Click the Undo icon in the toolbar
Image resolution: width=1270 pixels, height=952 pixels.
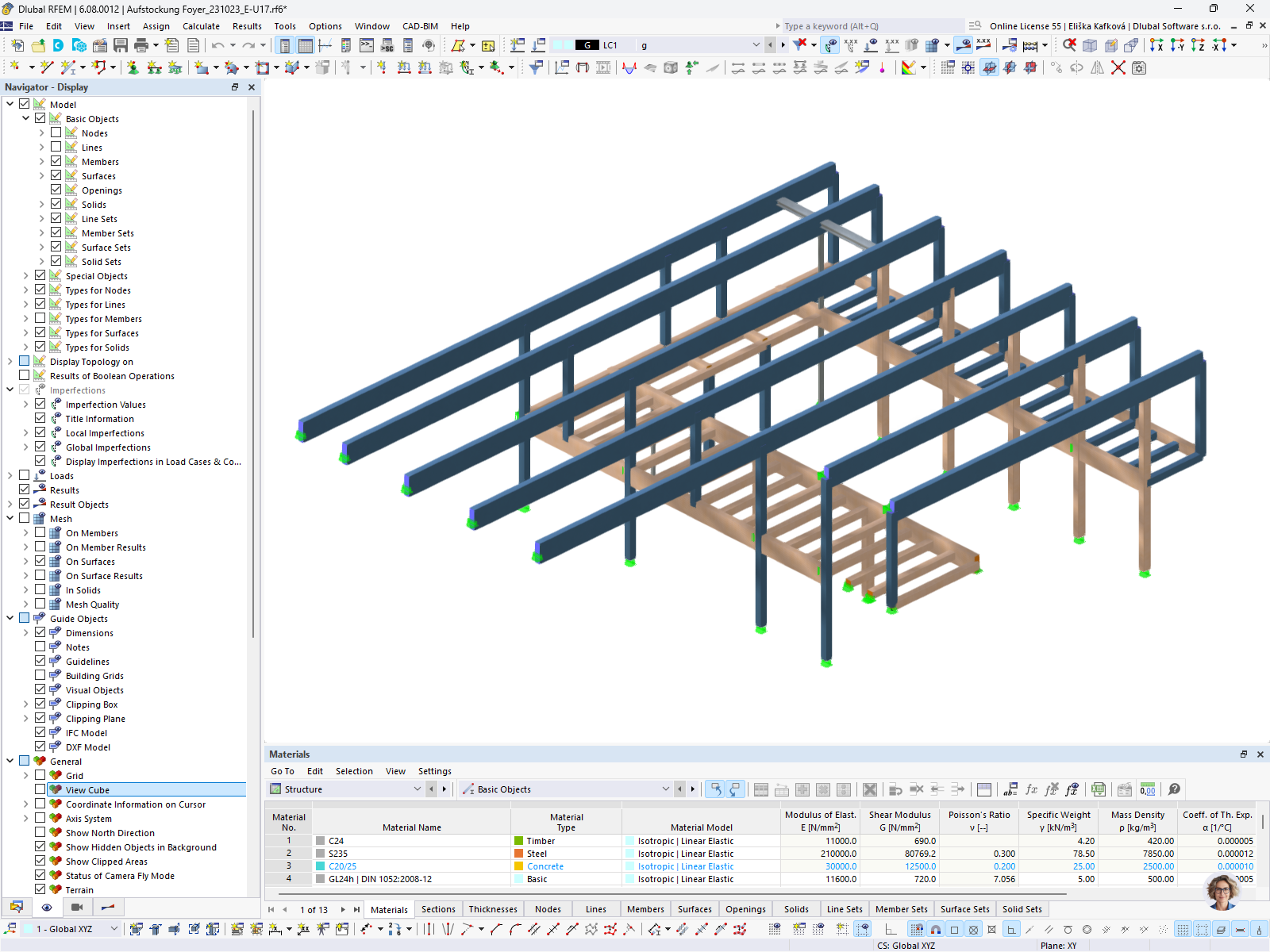coord(217,45)
